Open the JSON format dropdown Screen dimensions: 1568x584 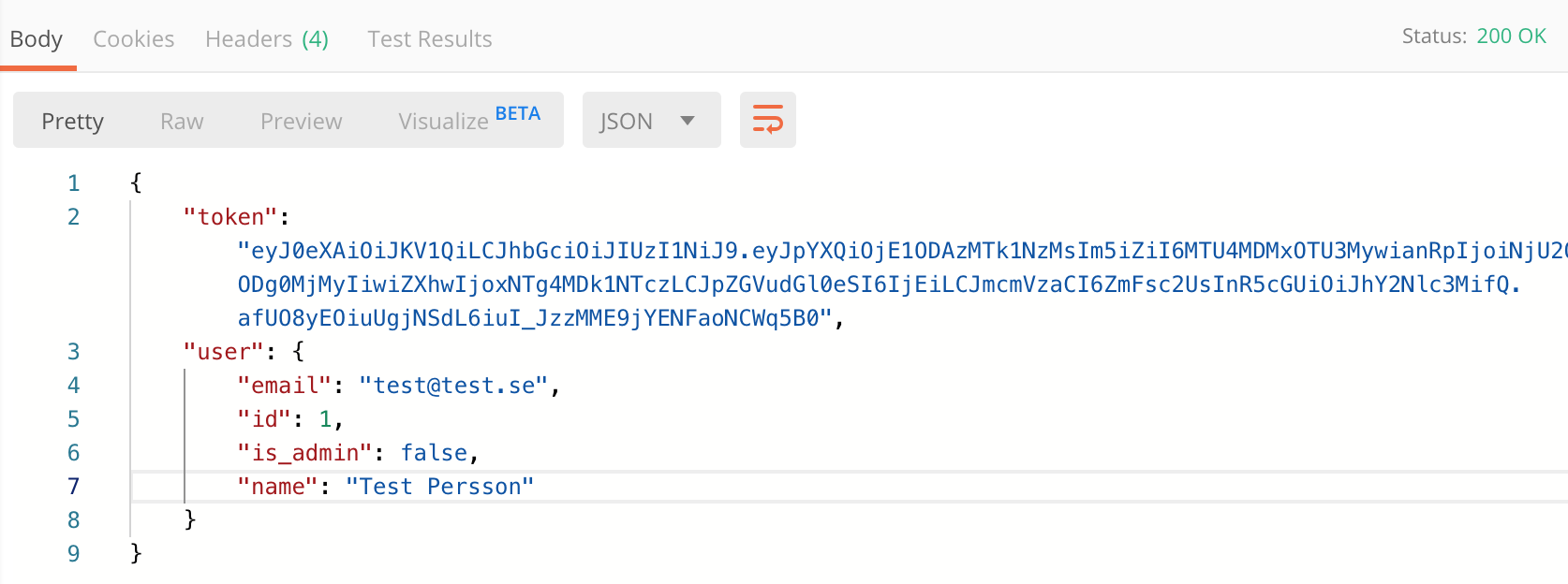[x=651, y=120]
